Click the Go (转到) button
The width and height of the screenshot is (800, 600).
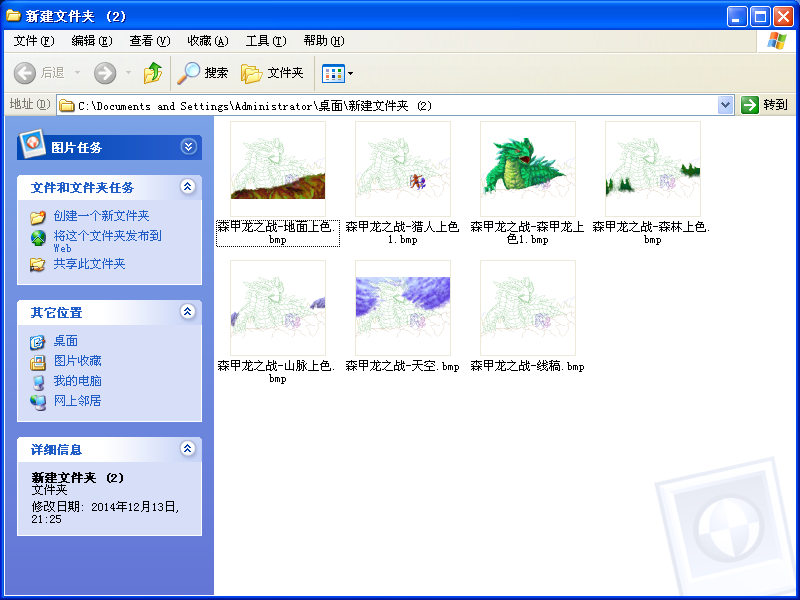click(x=765, y=105)
